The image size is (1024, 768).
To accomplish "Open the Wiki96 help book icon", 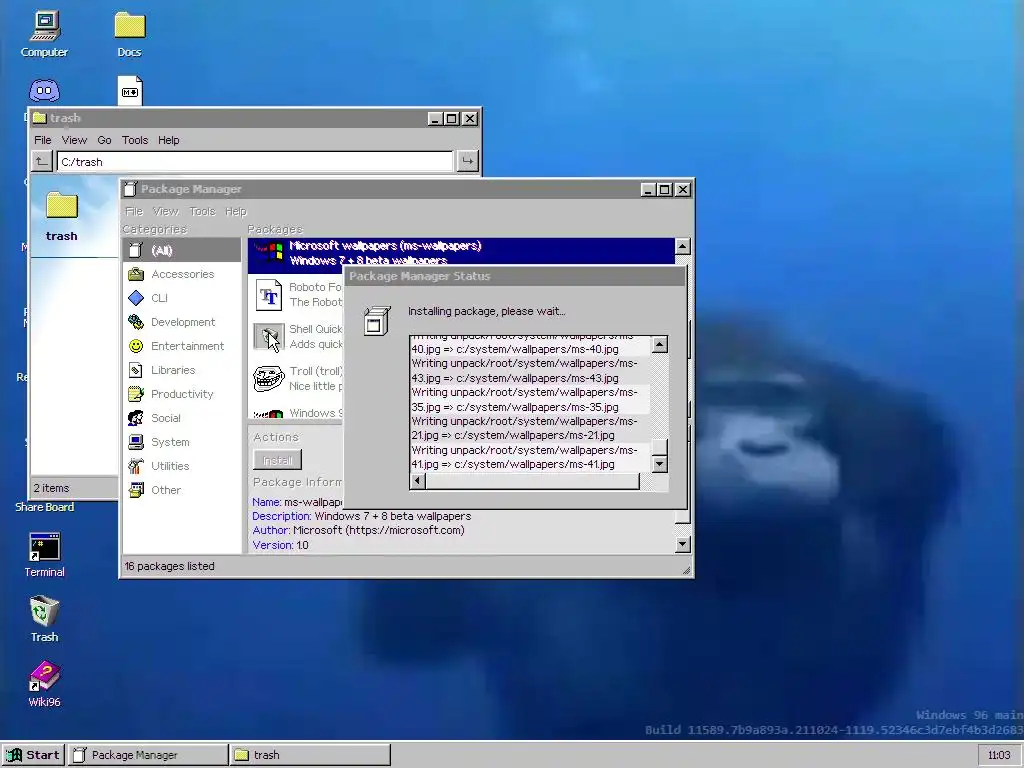I will [x=44, y=684].
